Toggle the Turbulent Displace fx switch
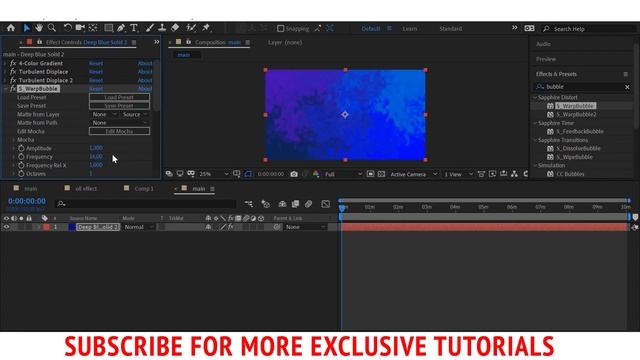640x360 pixels. point(13,72)
